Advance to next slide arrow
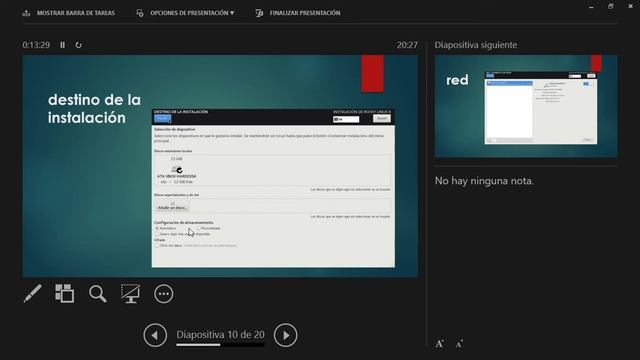This screenshot has width=640, height=360. coord(285,335)
